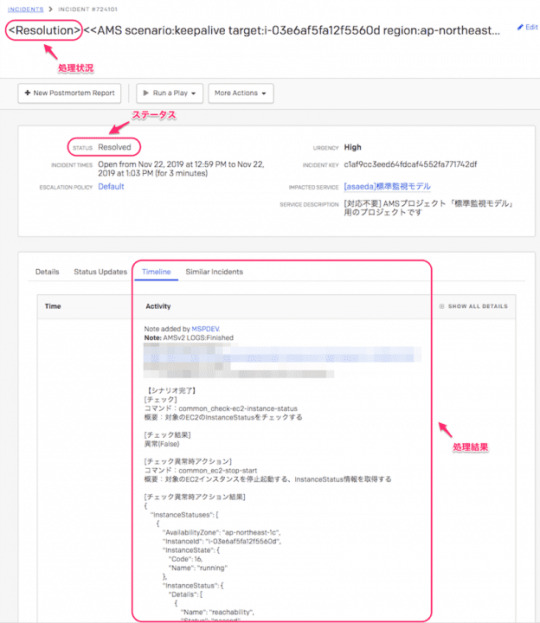Click the Edit pencil link

point(527,27)
